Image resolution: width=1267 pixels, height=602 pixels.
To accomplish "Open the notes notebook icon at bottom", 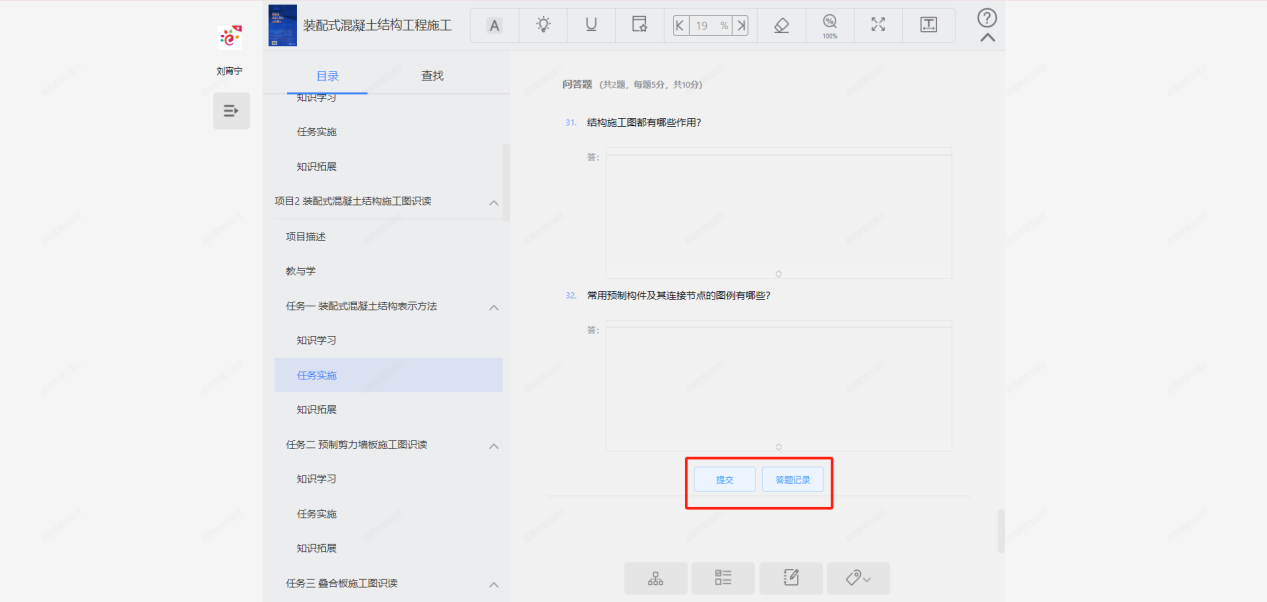I will click(791, 578).
